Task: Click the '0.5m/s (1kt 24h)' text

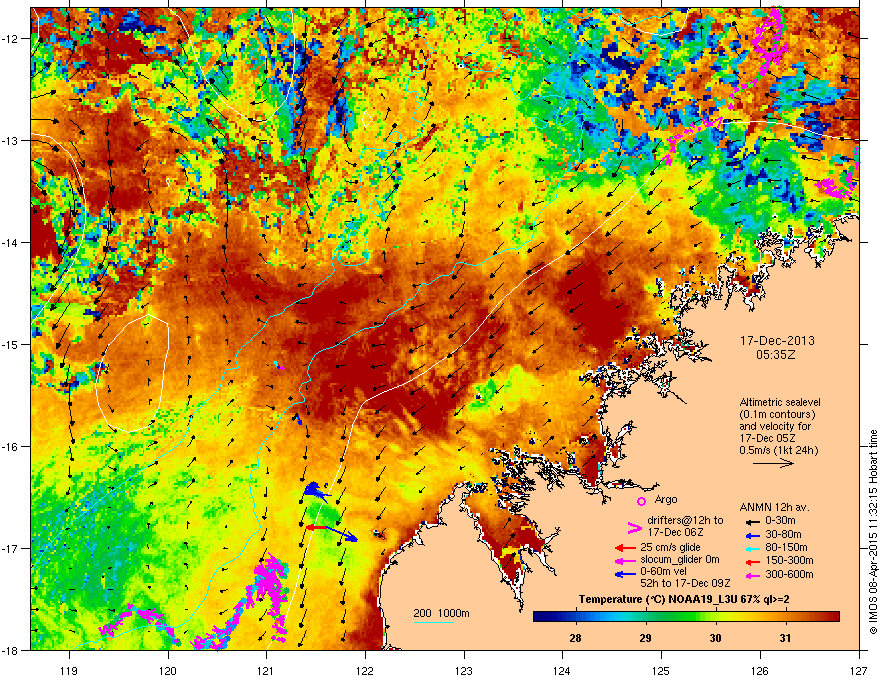Action: [x=778, y=450]
